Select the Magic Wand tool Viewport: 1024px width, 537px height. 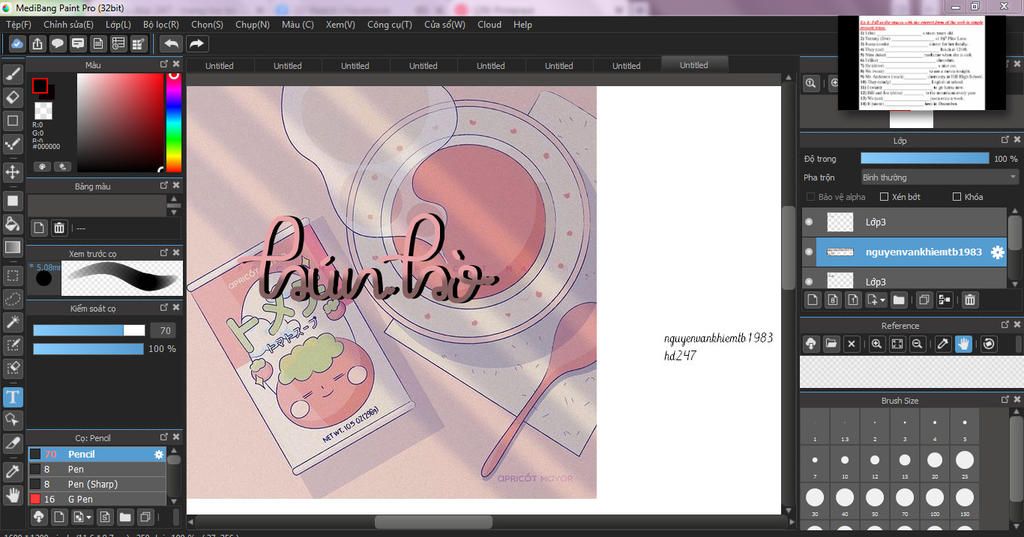tap(12, 321)
